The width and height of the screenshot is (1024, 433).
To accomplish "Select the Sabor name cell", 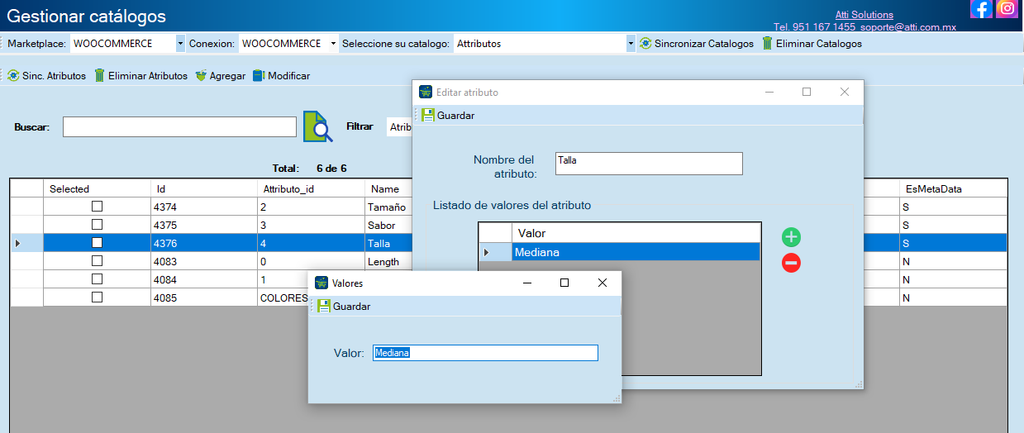I will click(389, 225).
